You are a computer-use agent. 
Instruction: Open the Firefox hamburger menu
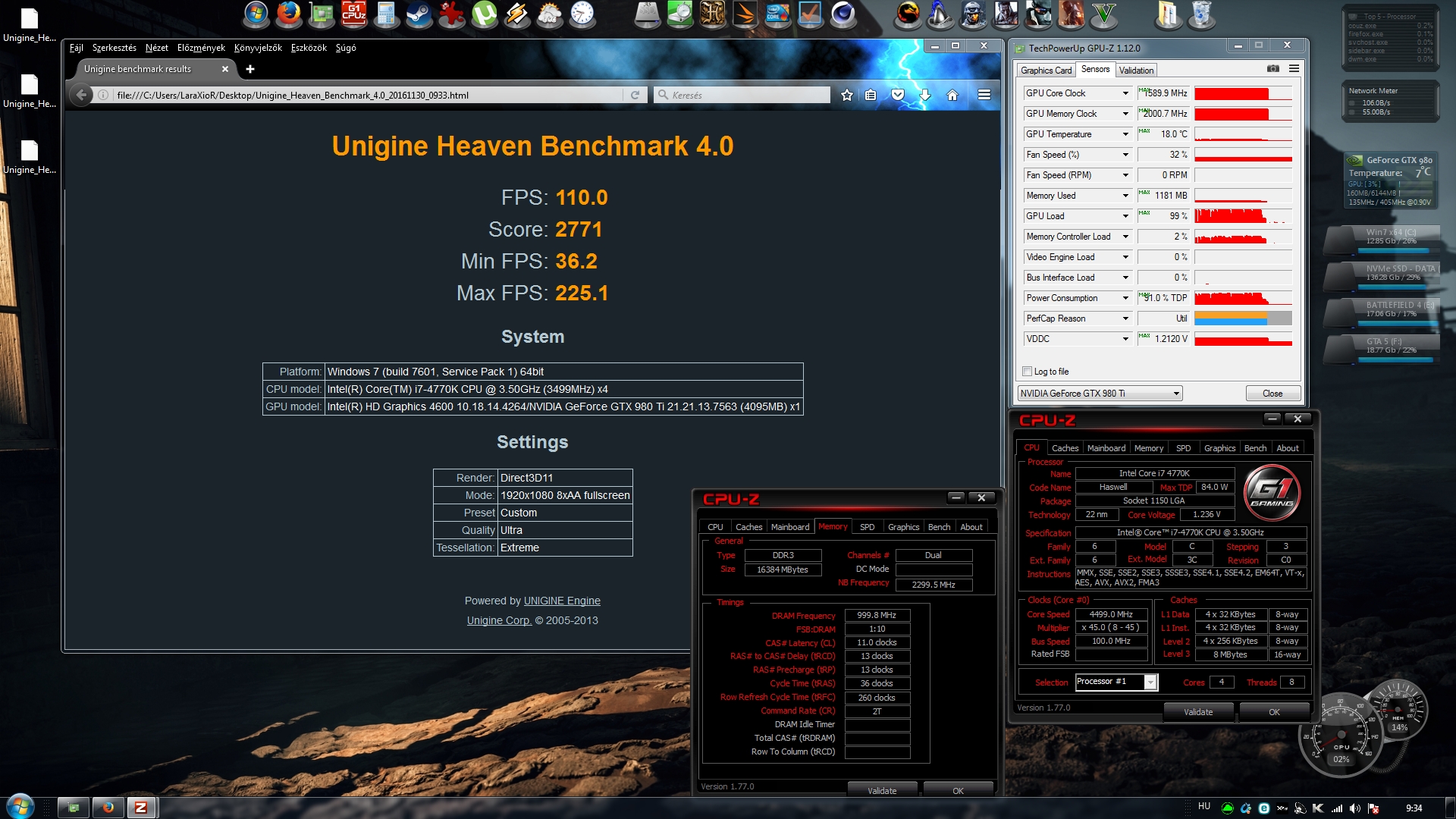coord(984,95)
